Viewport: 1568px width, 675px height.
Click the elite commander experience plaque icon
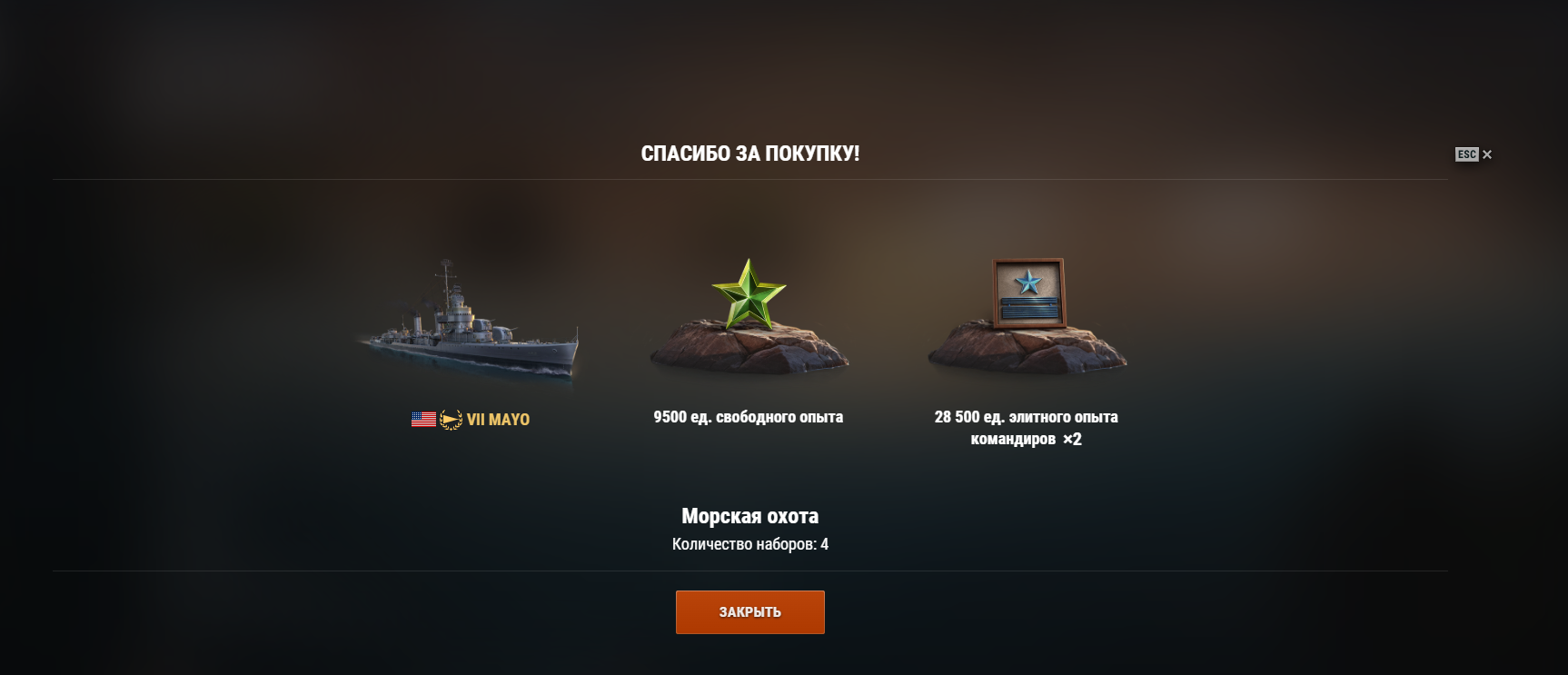point(1027,293)
